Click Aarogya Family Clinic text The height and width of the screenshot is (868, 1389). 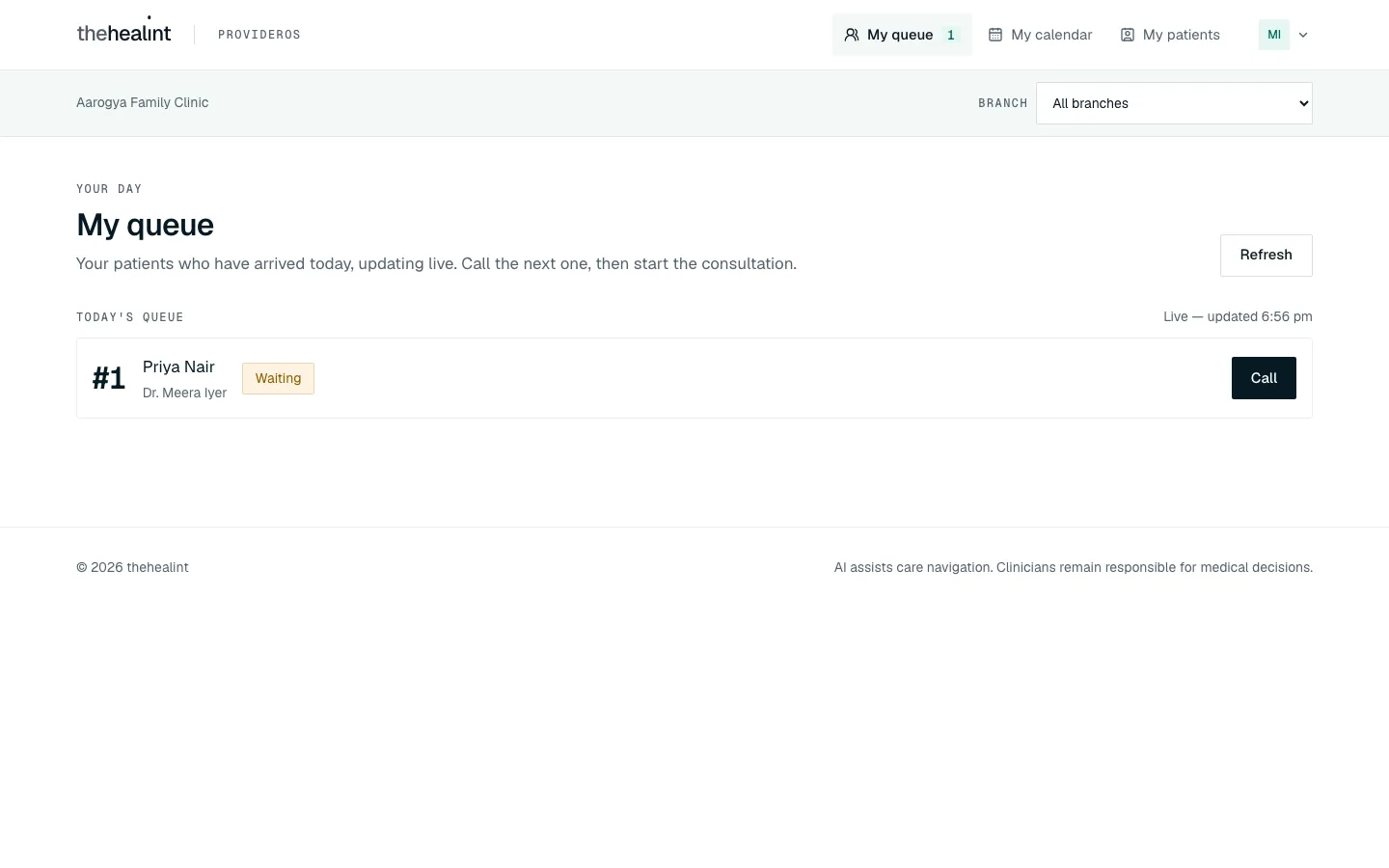pos(142,102)
